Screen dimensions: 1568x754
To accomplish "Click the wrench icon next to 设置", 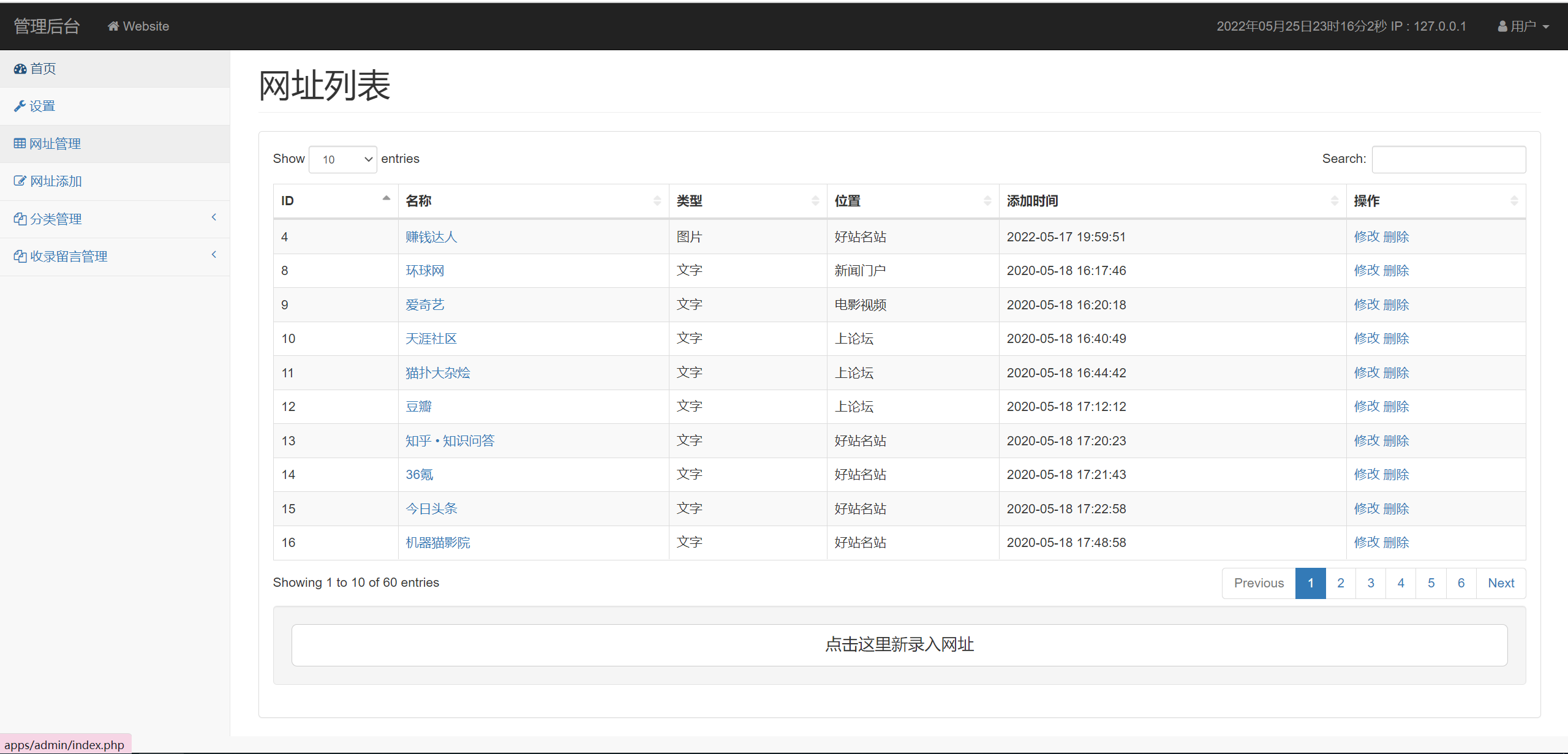I will pos(20,106).
